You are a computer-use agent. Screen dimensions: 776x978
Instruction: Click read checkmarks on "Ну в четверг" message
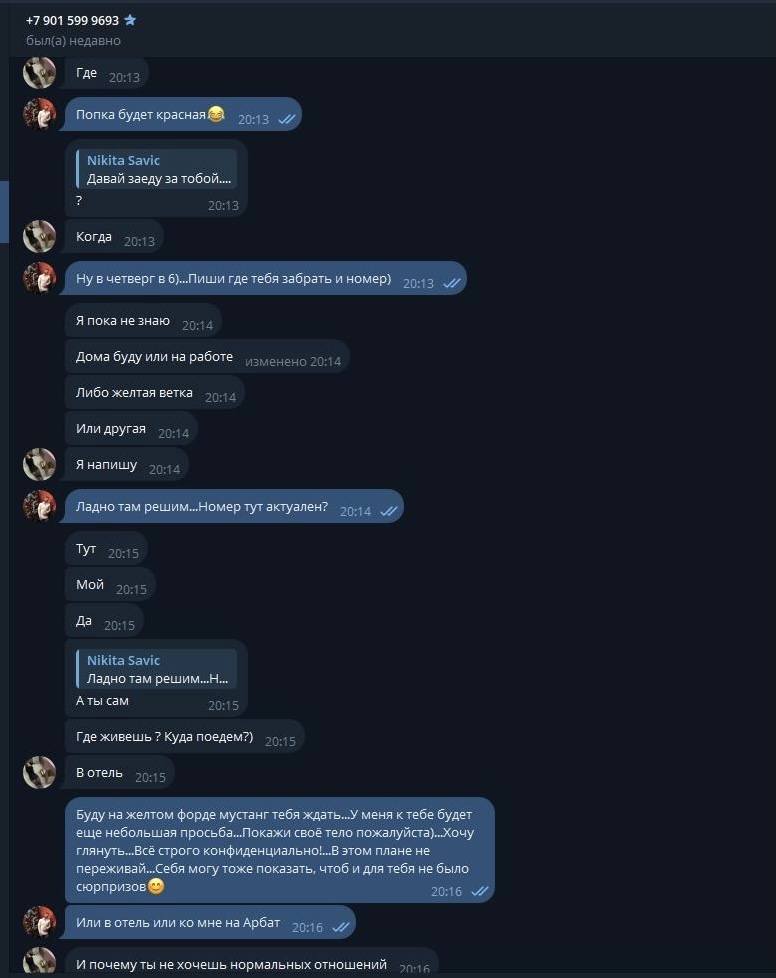452,283
